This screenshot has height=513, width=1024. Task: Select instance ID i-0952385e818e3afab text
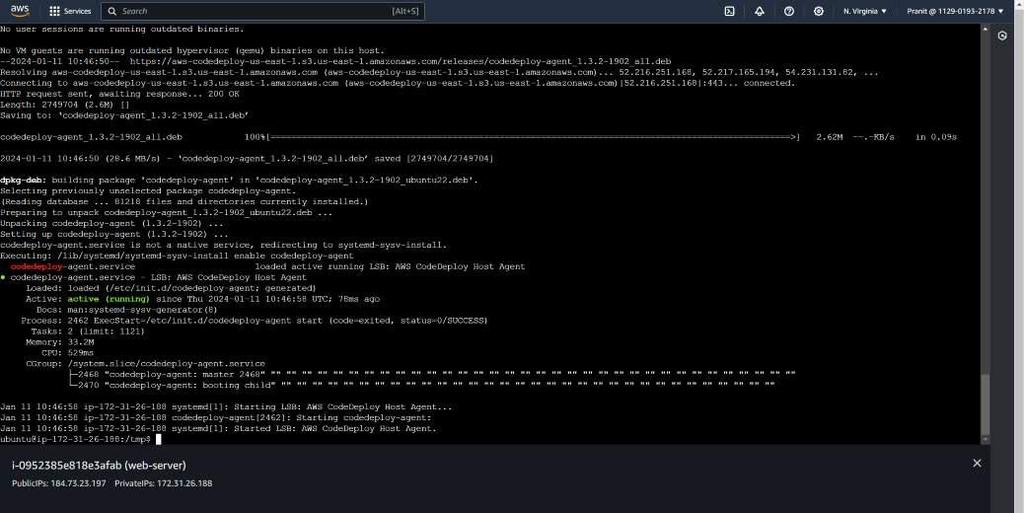click(67, 465)
